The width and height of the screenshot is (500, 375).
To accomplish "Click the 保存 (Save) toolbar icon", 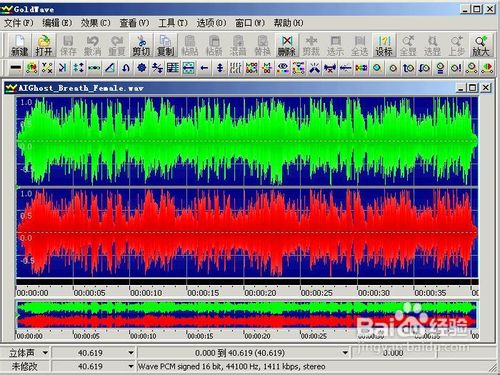I will (68, 45).
